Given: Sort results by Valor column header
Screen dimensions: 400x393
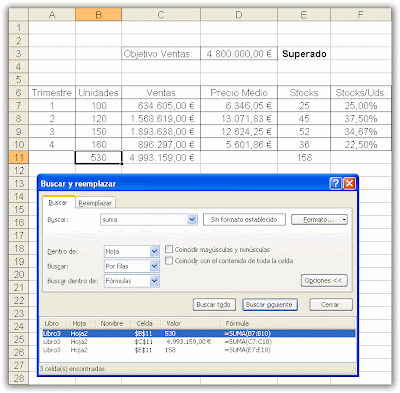Looking at the screenshot, I should (x=191, y=323).
